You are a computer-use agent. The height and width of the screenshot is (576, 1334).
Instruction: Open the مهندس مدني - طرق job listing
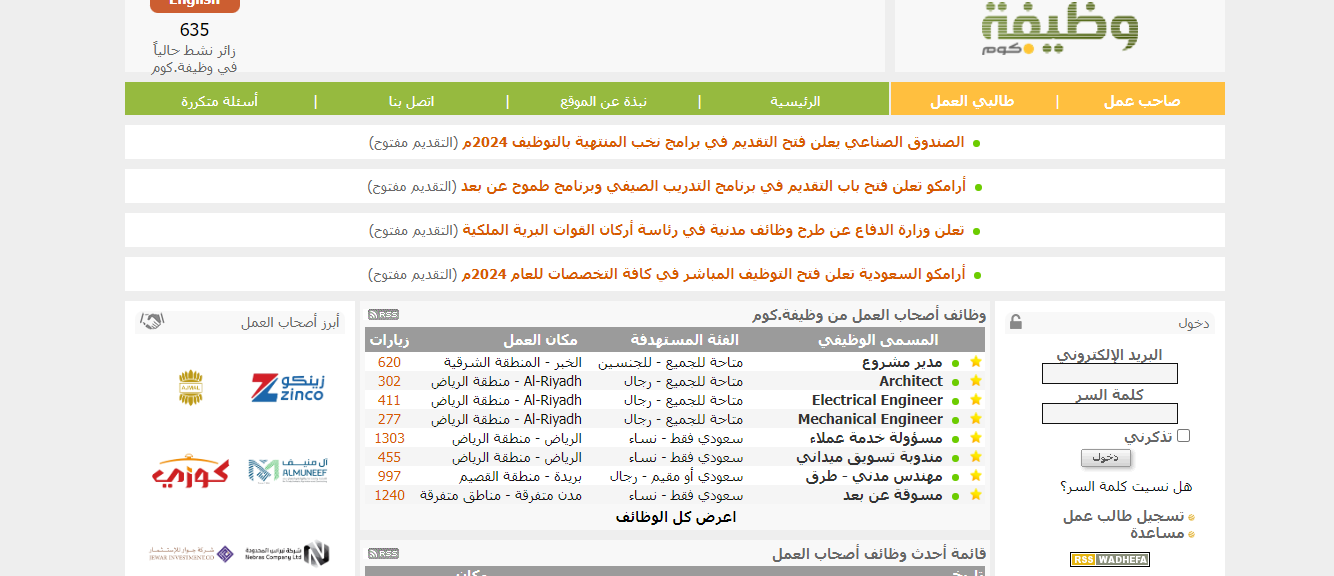(x=874, y=476)
